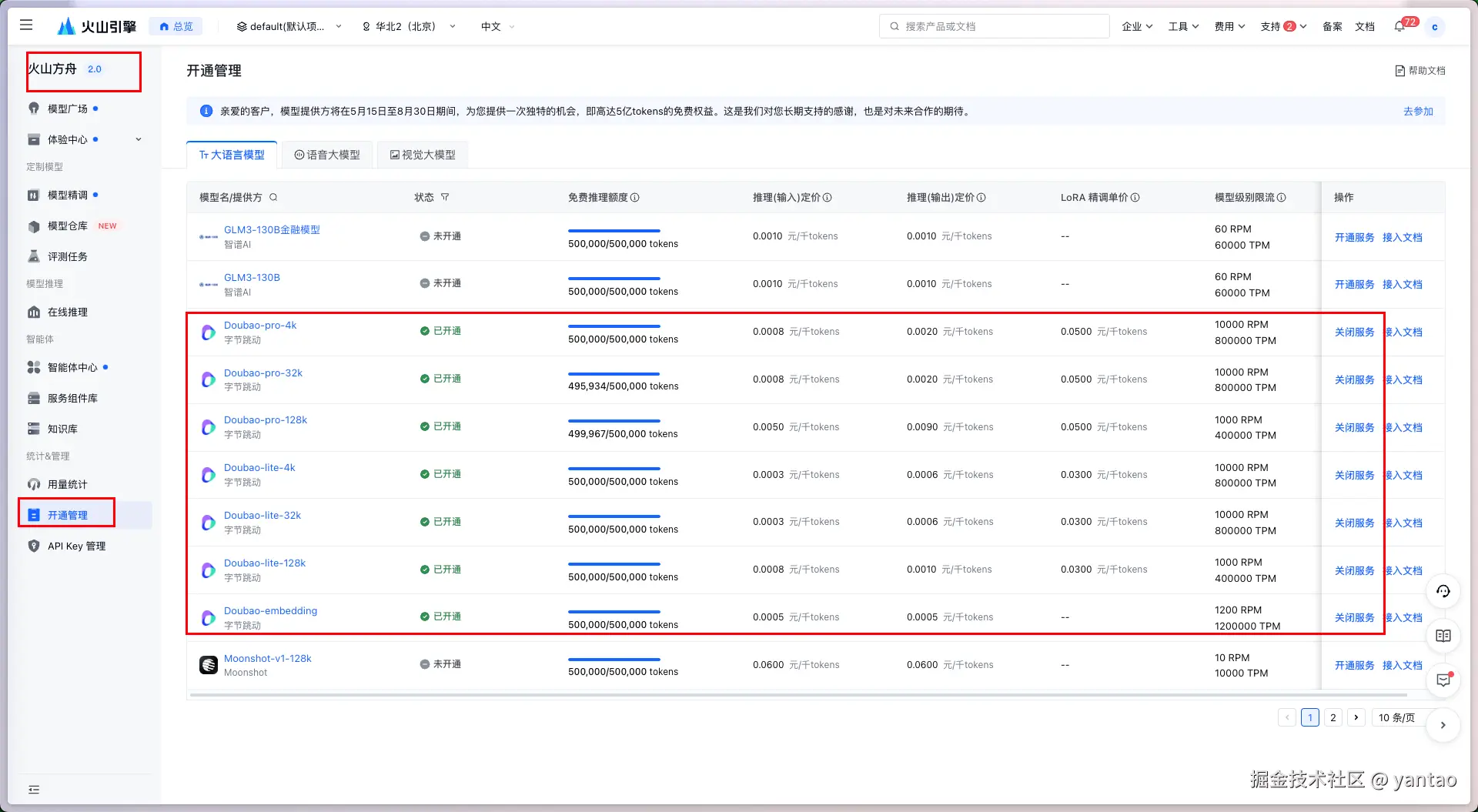The image size is (1478, 812).
Task: Show info for 推理(输入)定价 column
Action: [828, 198]
